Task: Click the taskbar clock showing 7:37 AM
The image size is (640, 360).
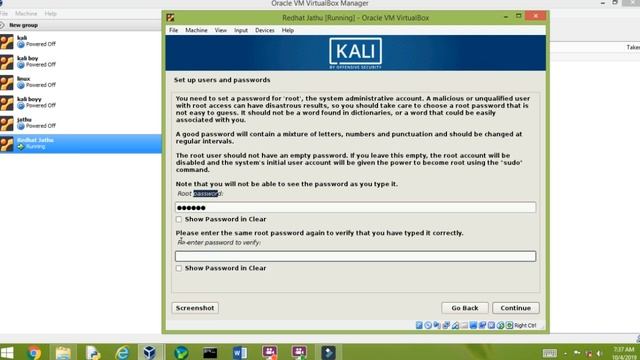Action: tap(624, 353)
